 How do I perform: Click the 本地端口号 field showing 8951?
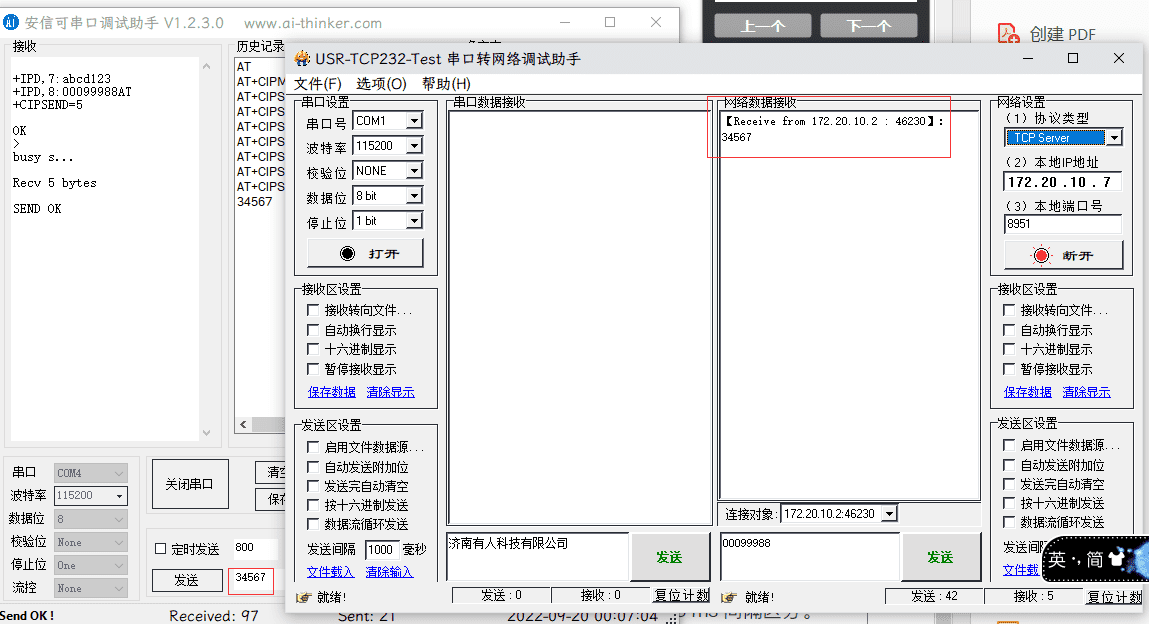click(1062, 224)
